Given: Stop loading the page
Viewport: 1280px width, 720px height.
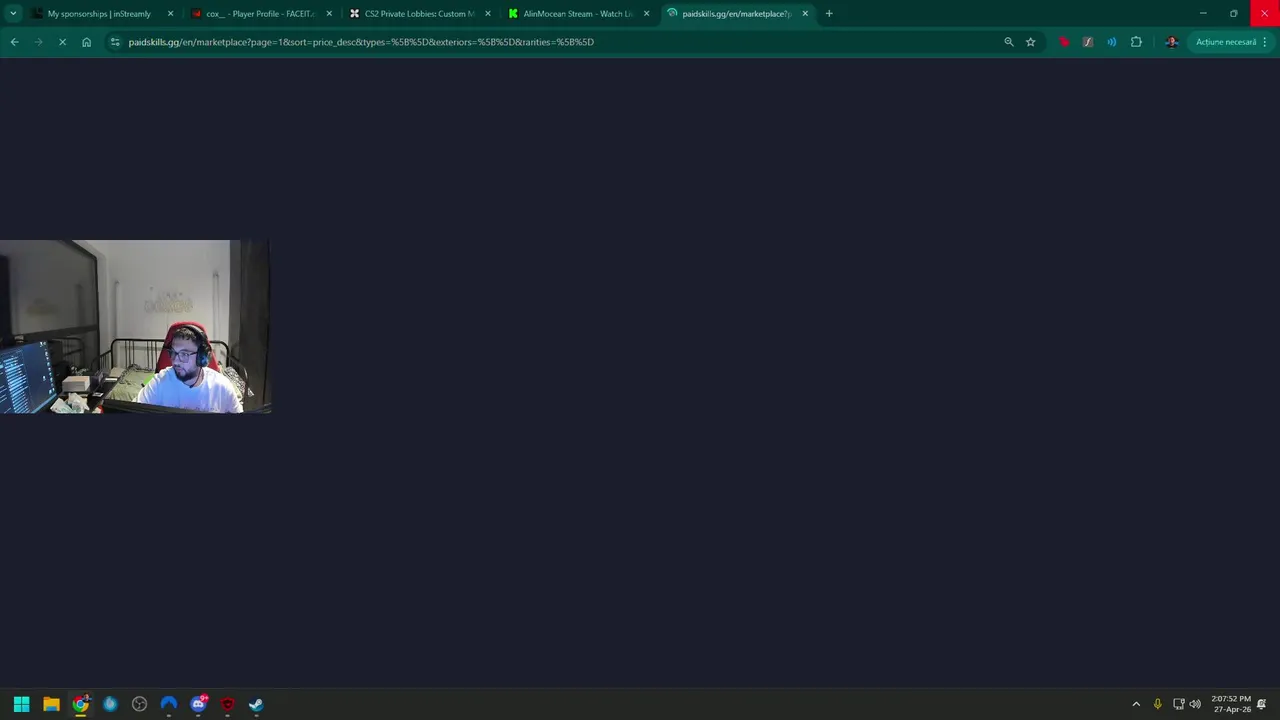Looking at the screenshot, I should [62, 42].
